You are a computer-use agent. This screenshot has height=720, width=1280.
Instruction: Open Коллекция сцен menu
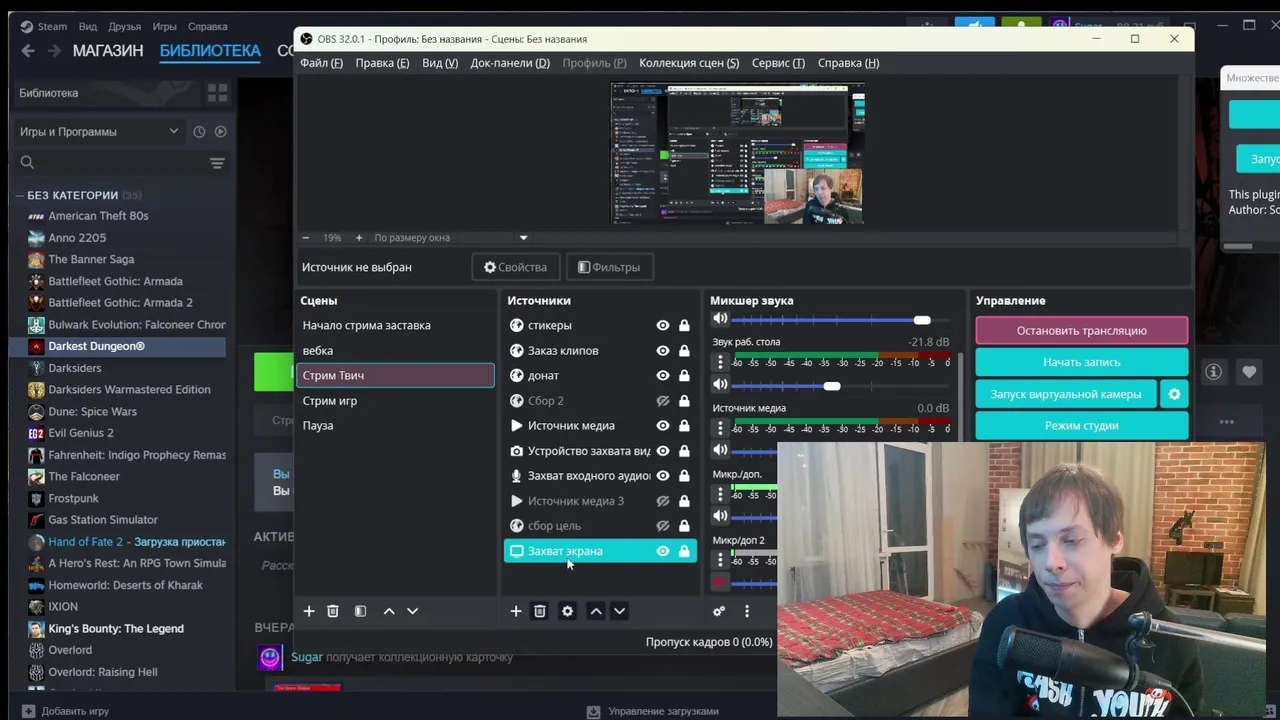click(689, 63)
